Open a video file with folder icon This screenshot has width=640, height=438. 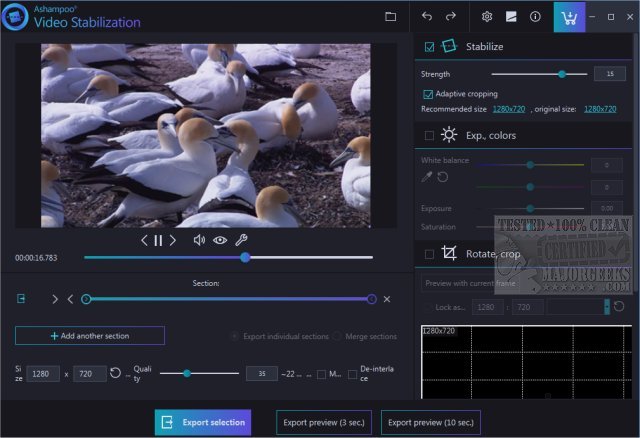pyautogui.click(x=391, y=17)
